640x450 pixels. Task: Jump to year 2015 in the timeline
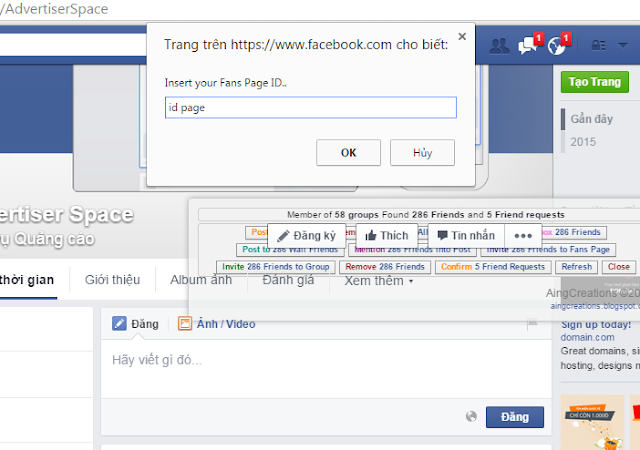pos(583,142)
